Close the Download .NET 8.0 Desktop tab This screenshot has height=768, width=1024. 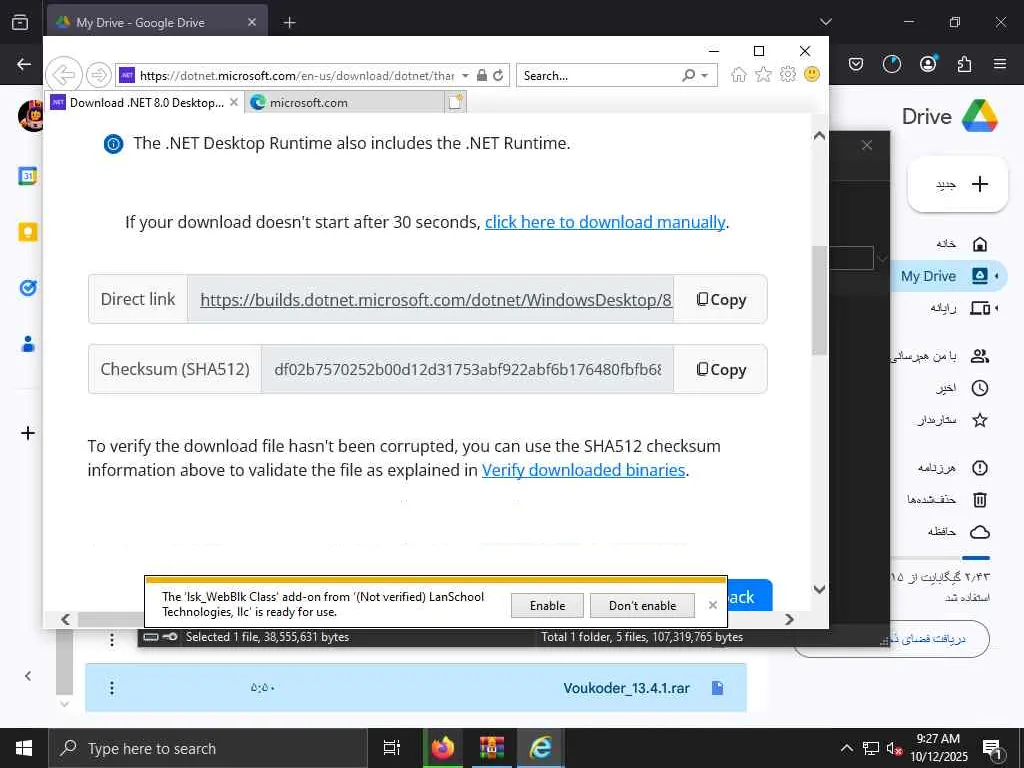(234, 103)
